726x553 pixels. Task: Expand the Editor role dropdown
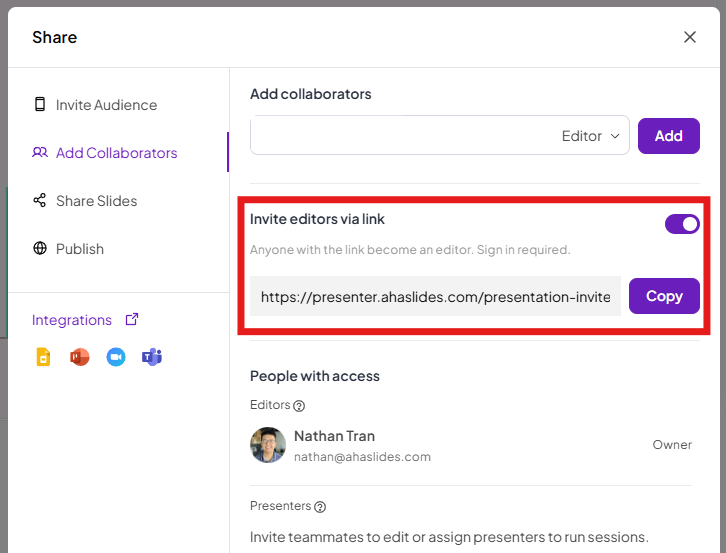point(590,136)
